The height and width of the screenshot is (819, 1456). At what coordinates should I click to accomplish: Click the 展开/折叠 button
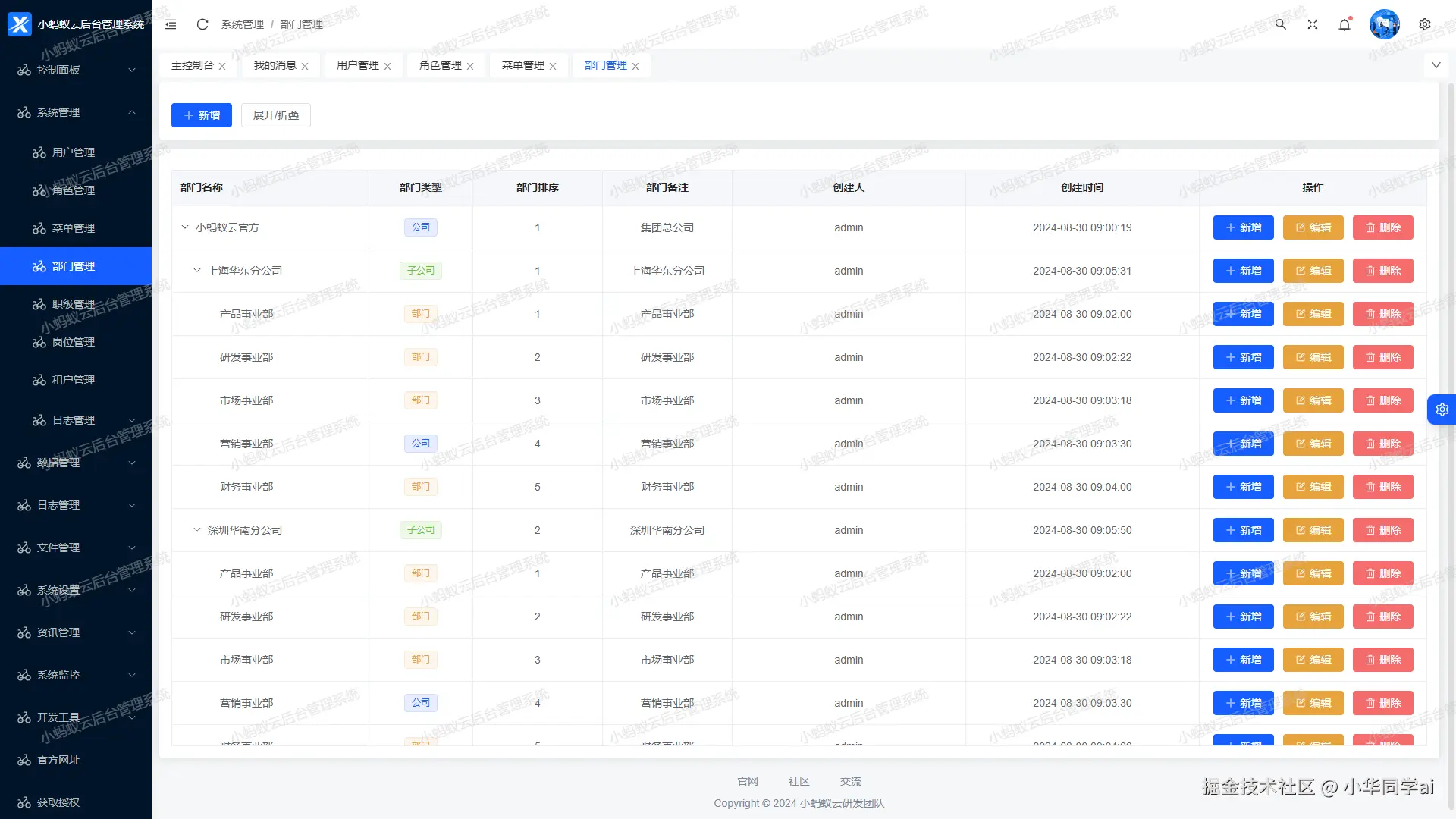276,115
